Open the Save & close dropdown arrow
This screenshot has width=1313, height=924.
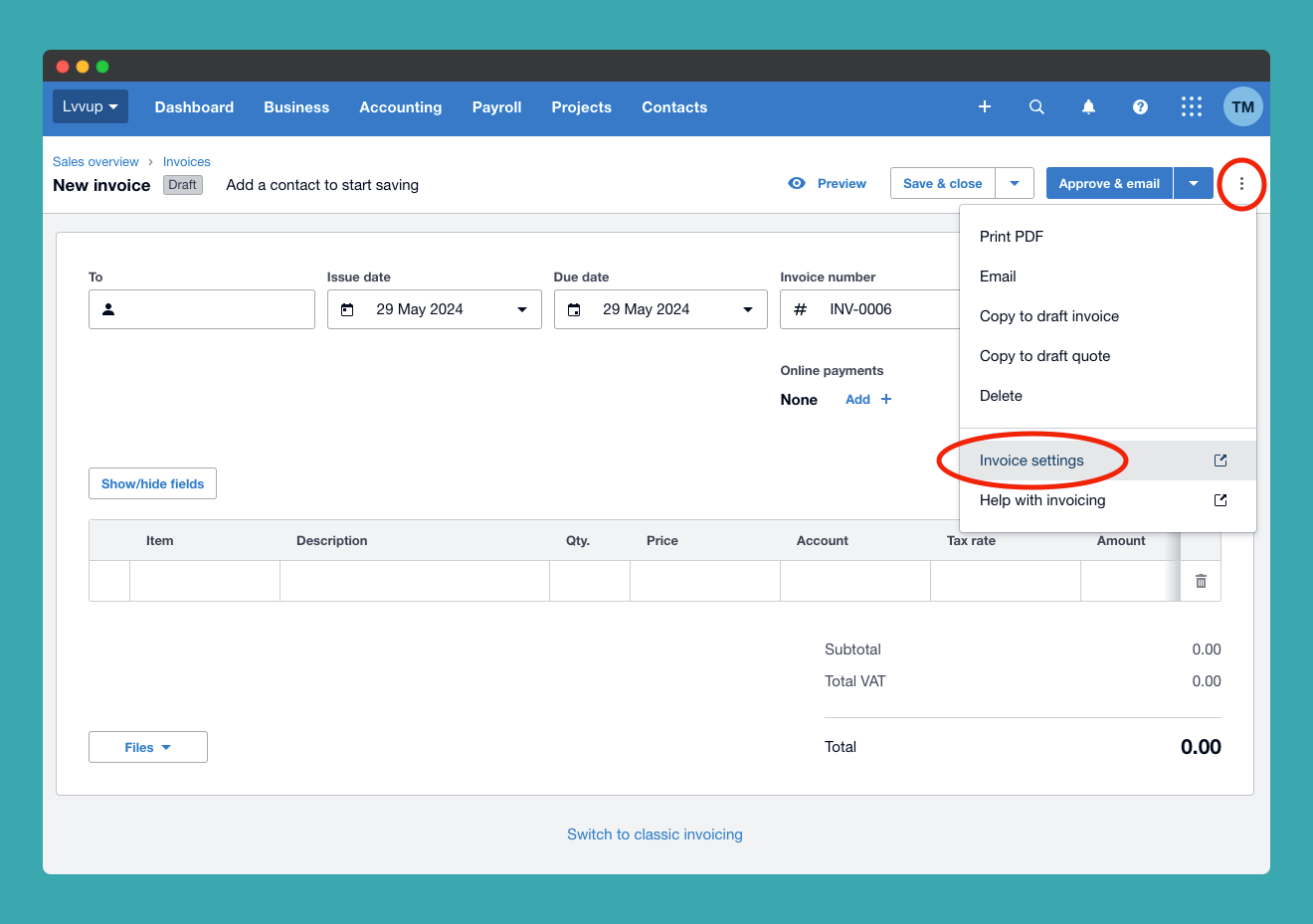pos(1015,183)
